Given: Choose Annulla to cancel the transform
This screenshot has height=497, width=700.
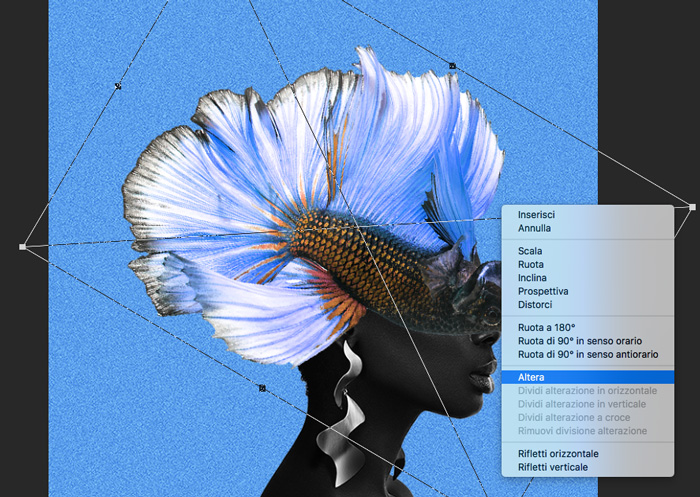Looking at the screenshot, I should (588, 228).
